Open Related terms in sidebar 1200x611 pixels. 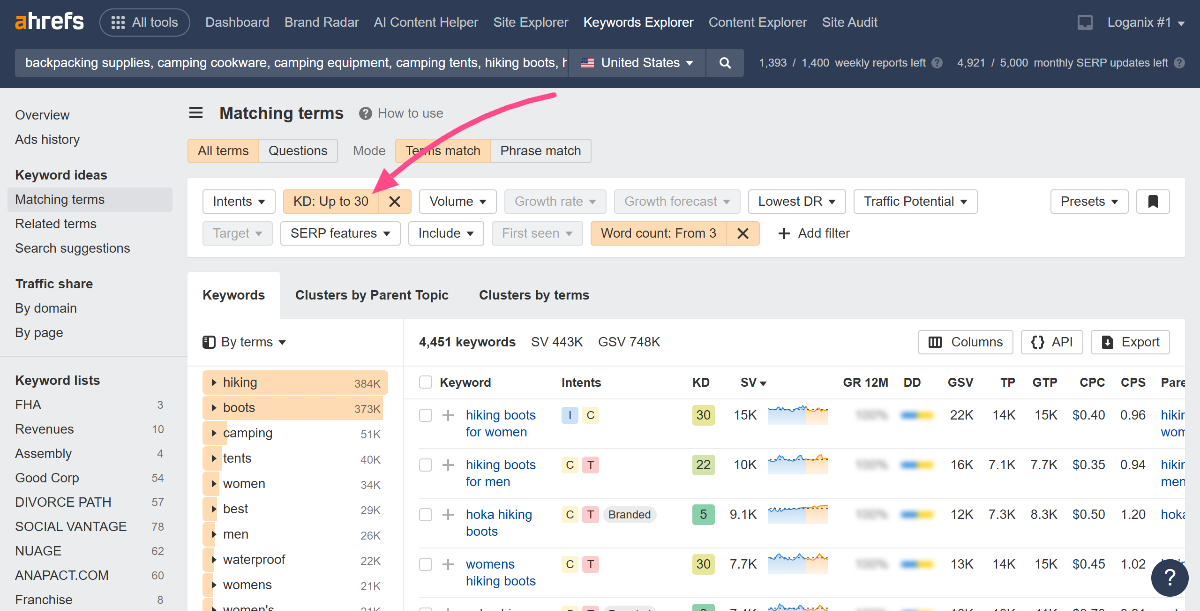(56, 224)
